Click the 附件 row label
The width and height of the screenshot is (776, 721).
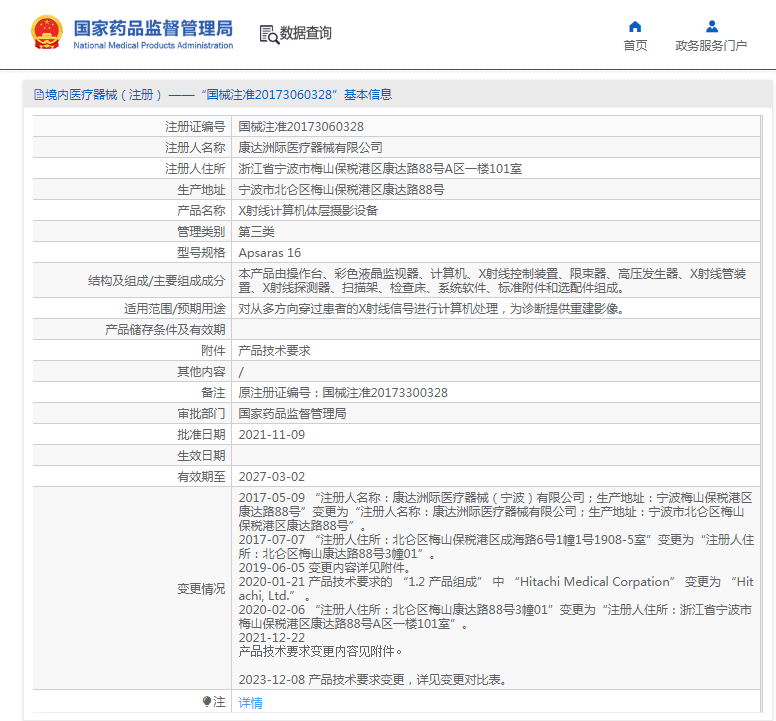coord(213,350)
